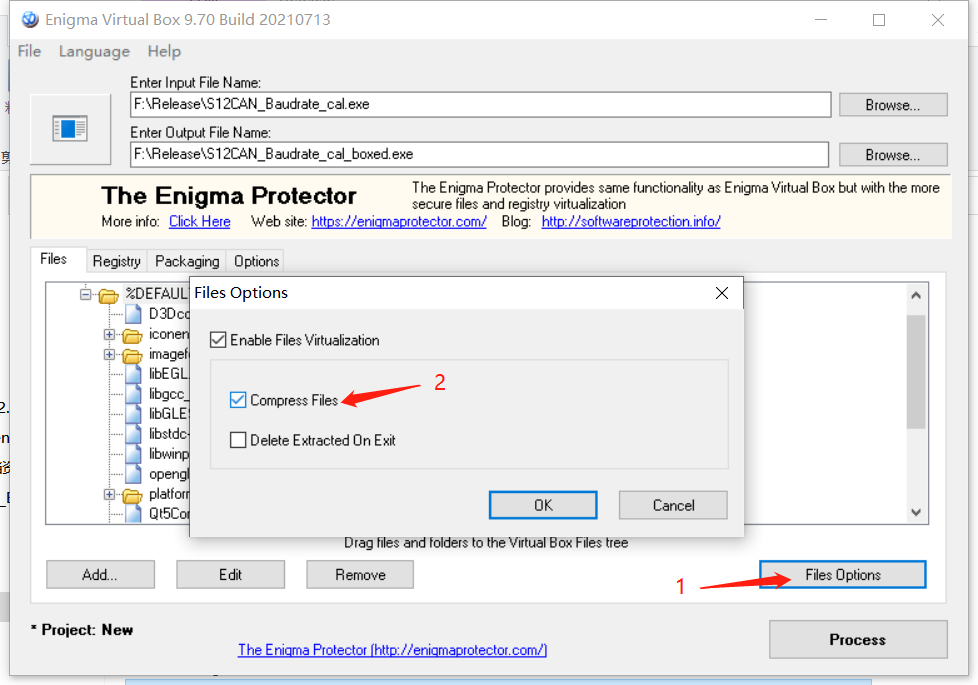
Task: Open the File menu
Action: click(x=29, y=51)
